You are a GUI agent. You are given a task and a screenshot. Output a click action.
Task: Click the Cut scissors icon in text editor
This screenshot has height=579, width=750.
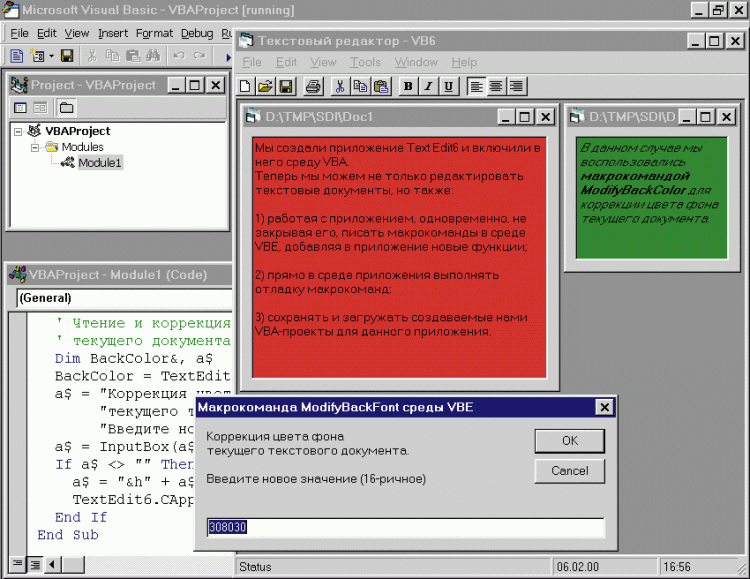pos(340,86)
